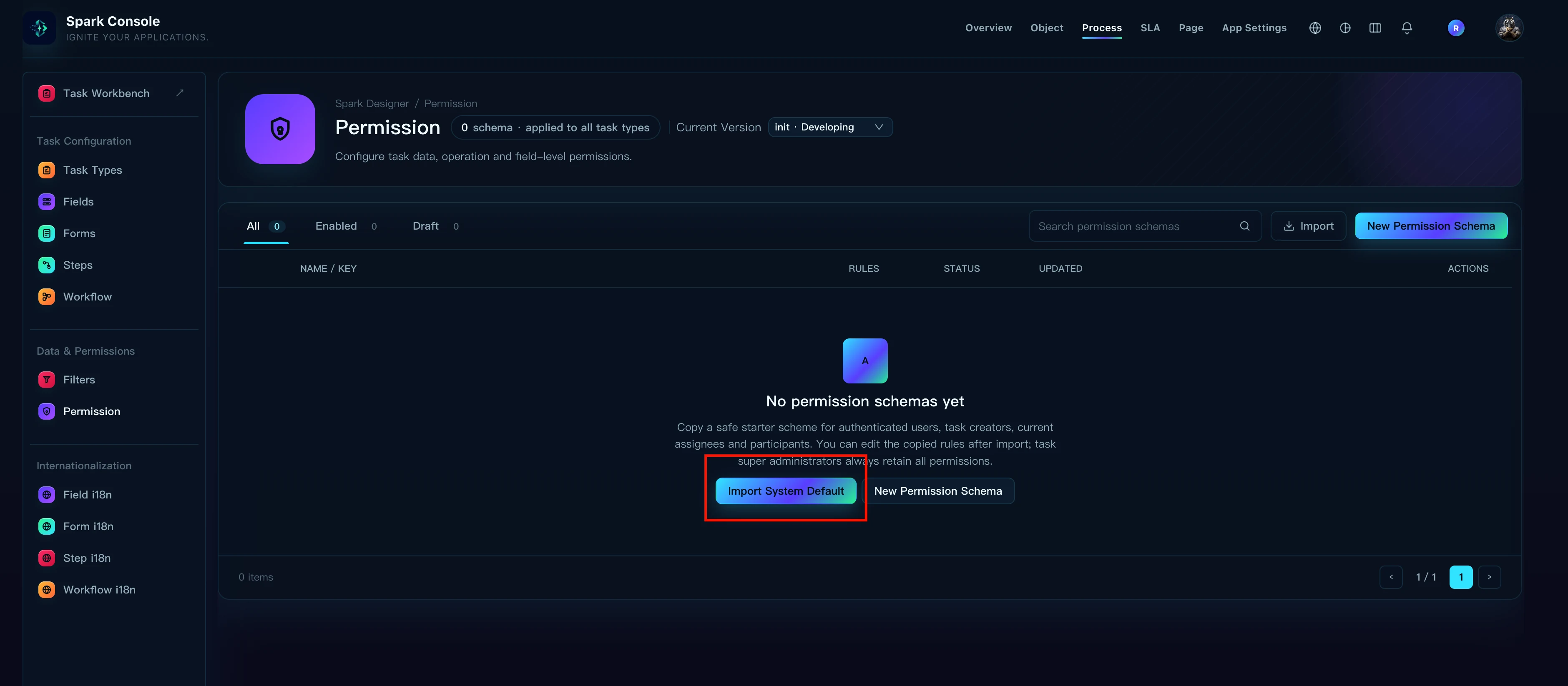This screenshot has height=686, width=1568.
Task: Click the Spark Console logo icon
Action: pos(40,28)
